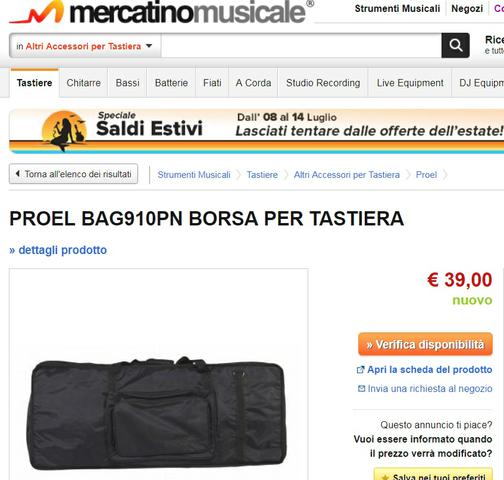Open Negozi in the top navigation
The image size is (504, 480).
[467, 9]
